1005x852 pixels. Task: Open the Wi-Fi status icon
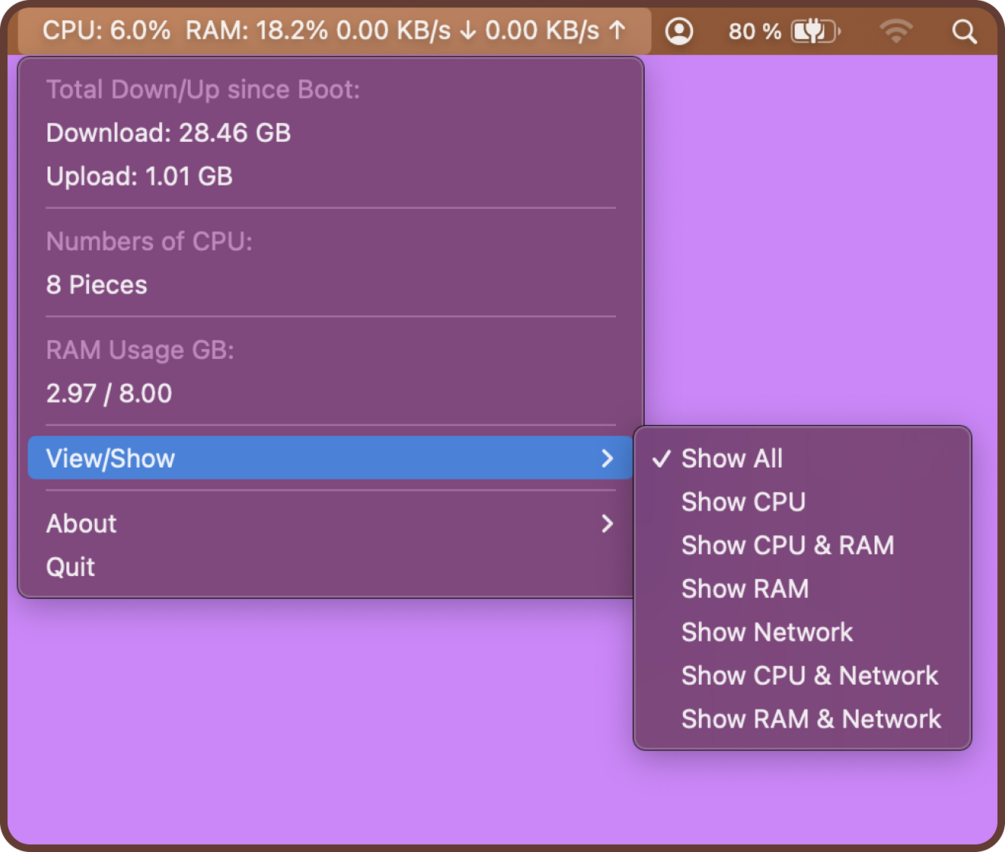[x=897, y=32]
